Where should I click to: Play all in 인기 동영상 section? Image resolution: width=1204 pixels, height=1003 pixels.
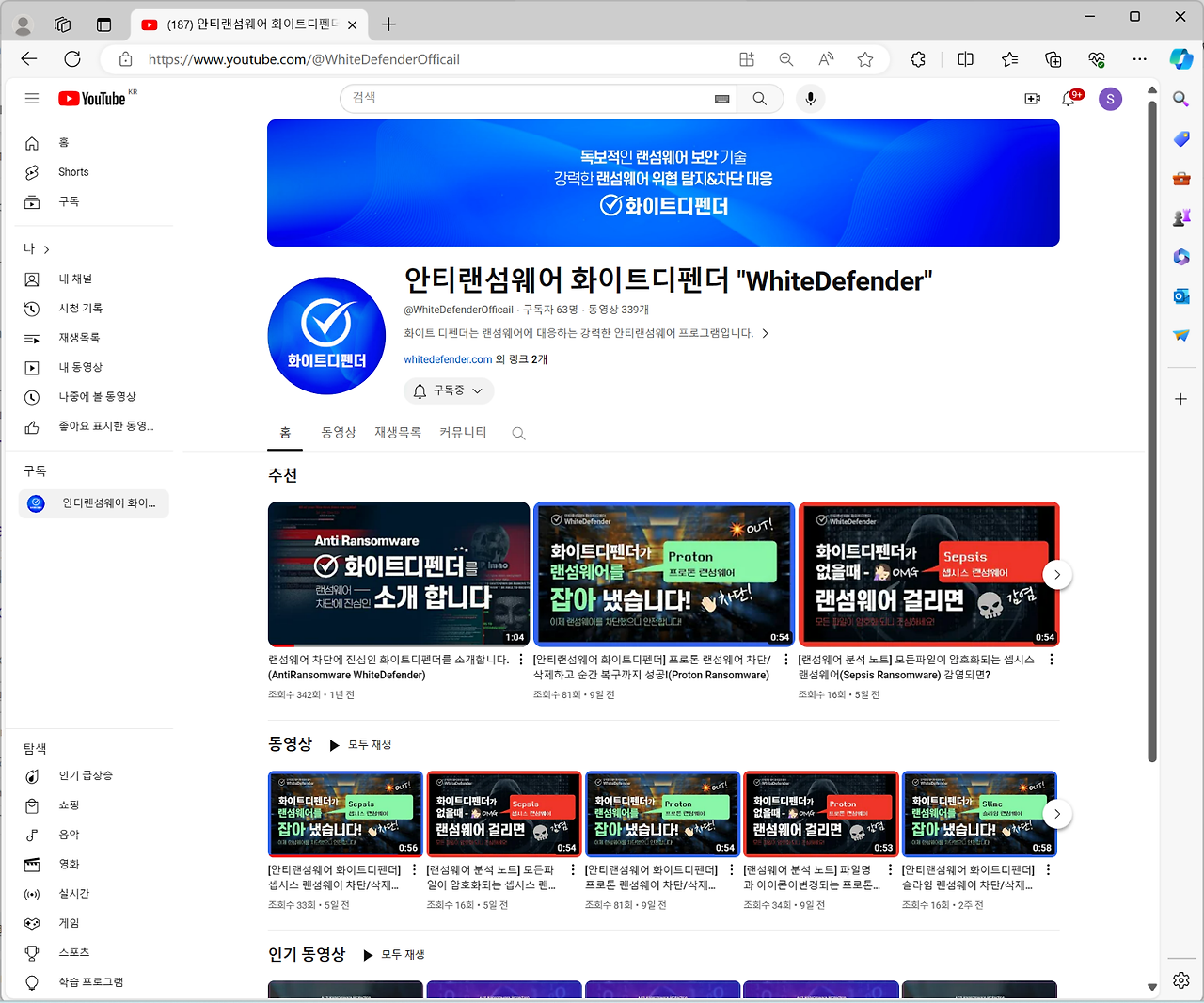394,955
